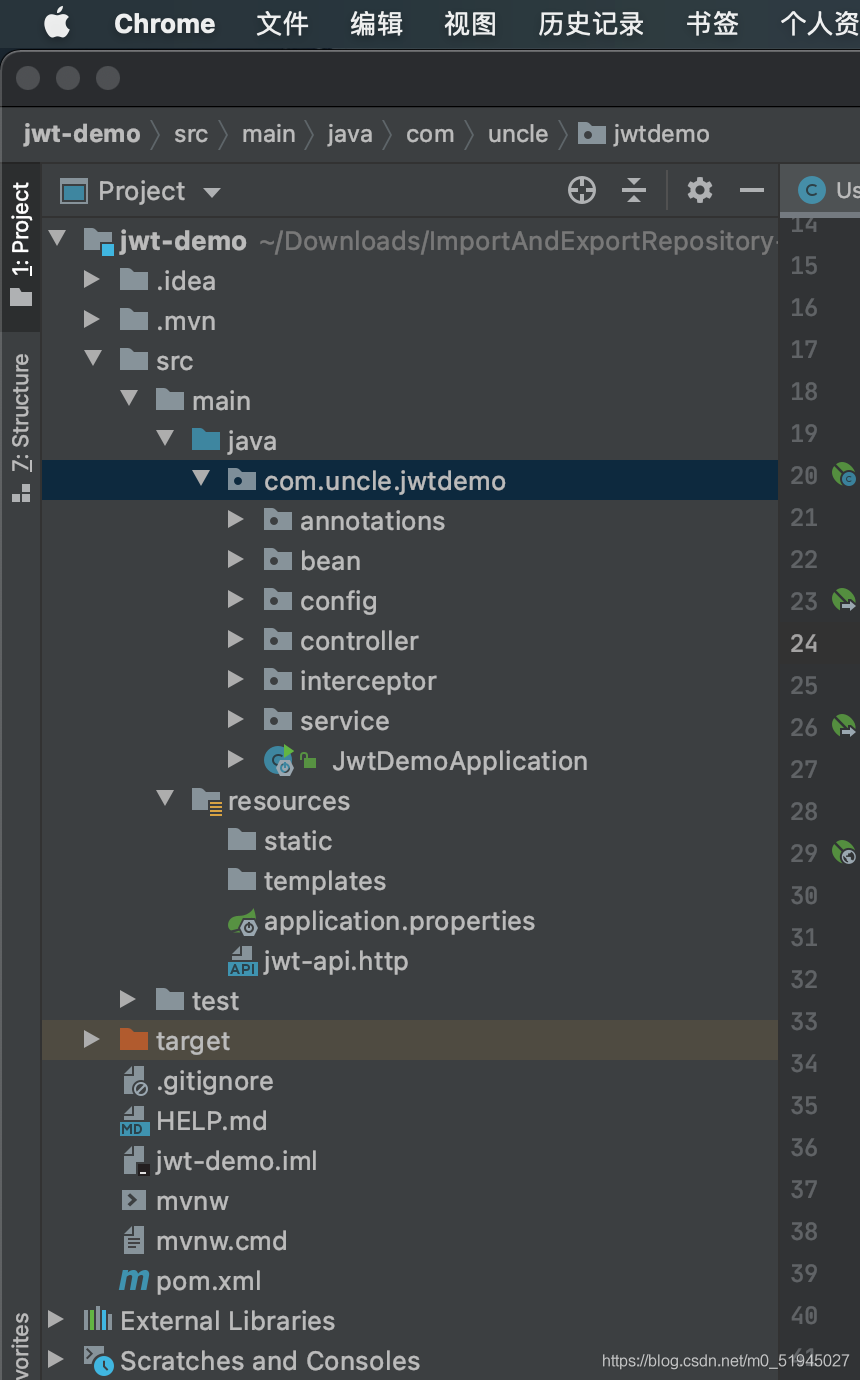The width and height of the screenshot is (860, 1380).
Task: Toggle the 1: Project tool window tab
Action: [21, 243]
